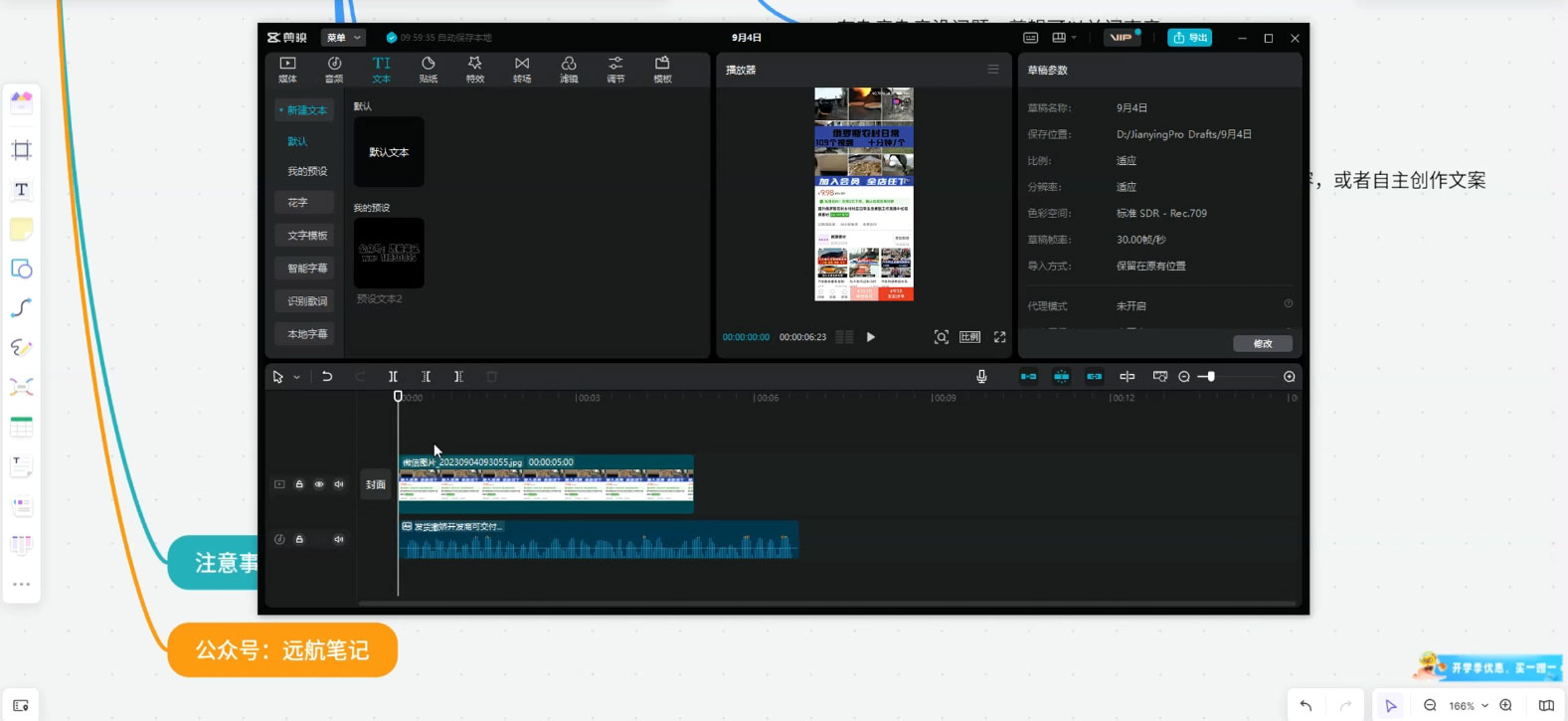Toggle lock on the video track
The height and width of the screenshot is (721, 1568).
[x=299, y=484]
